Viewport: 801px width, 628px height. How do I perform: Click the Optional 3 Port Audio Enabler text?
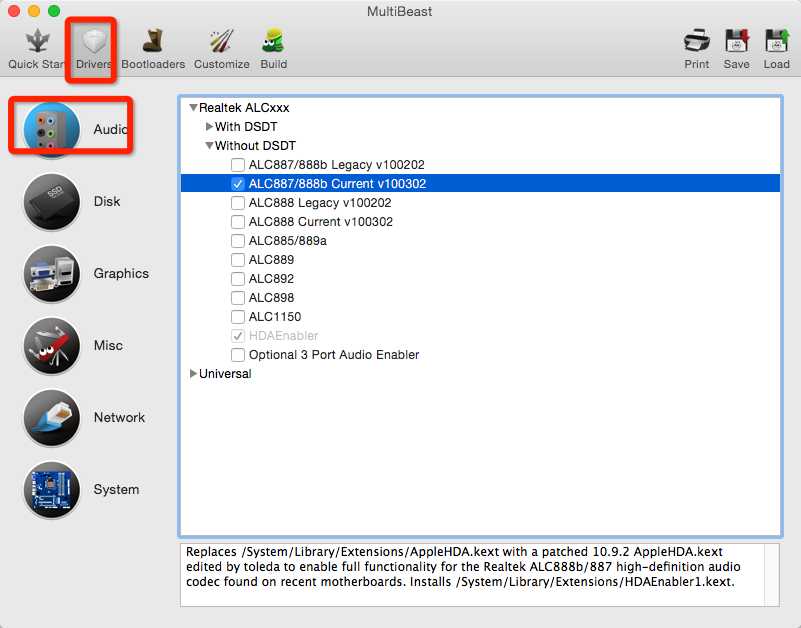tap(334, 355)
